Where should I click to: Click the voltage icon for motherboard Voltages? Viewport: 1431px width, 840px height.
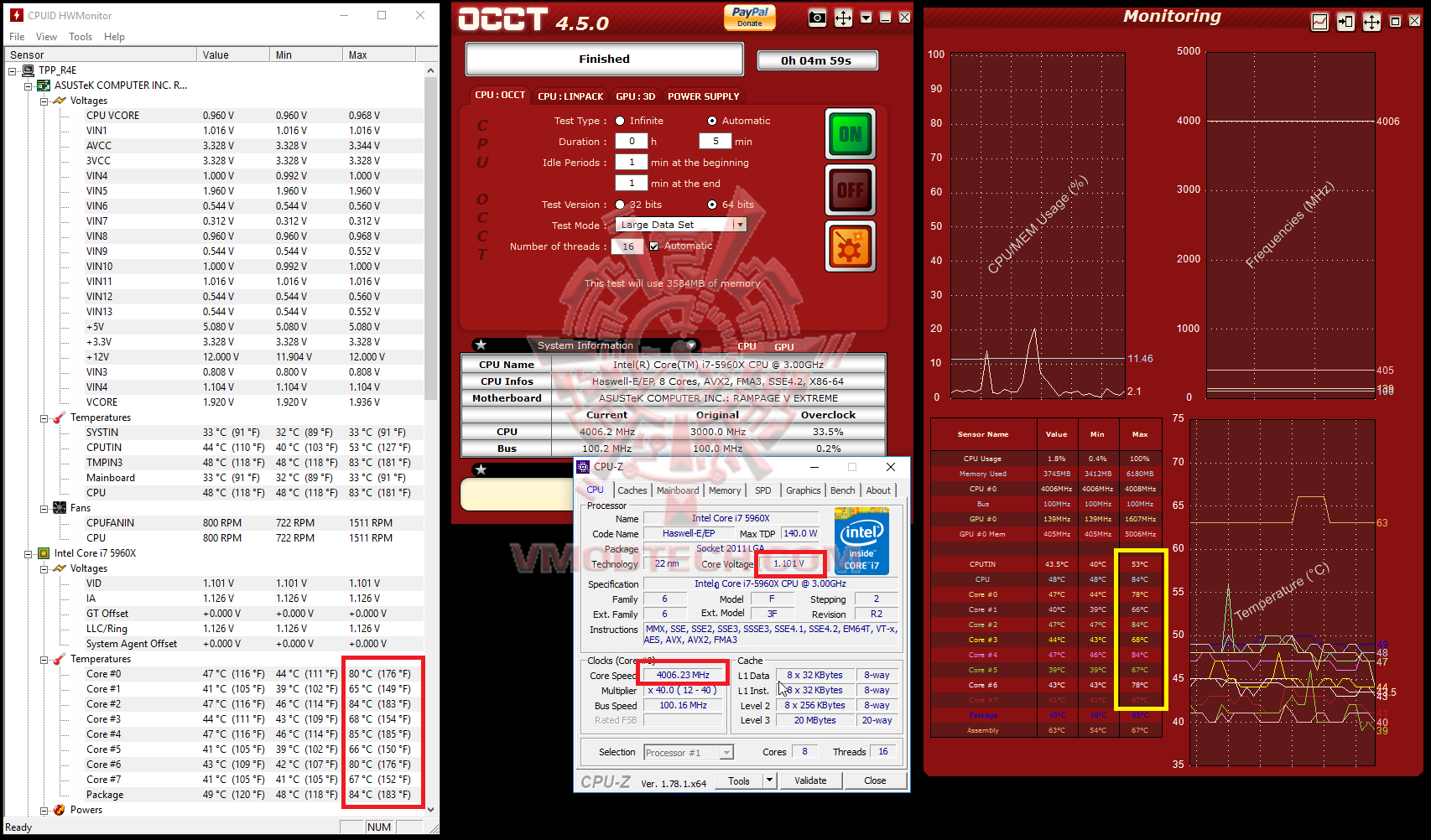point(60,101)
